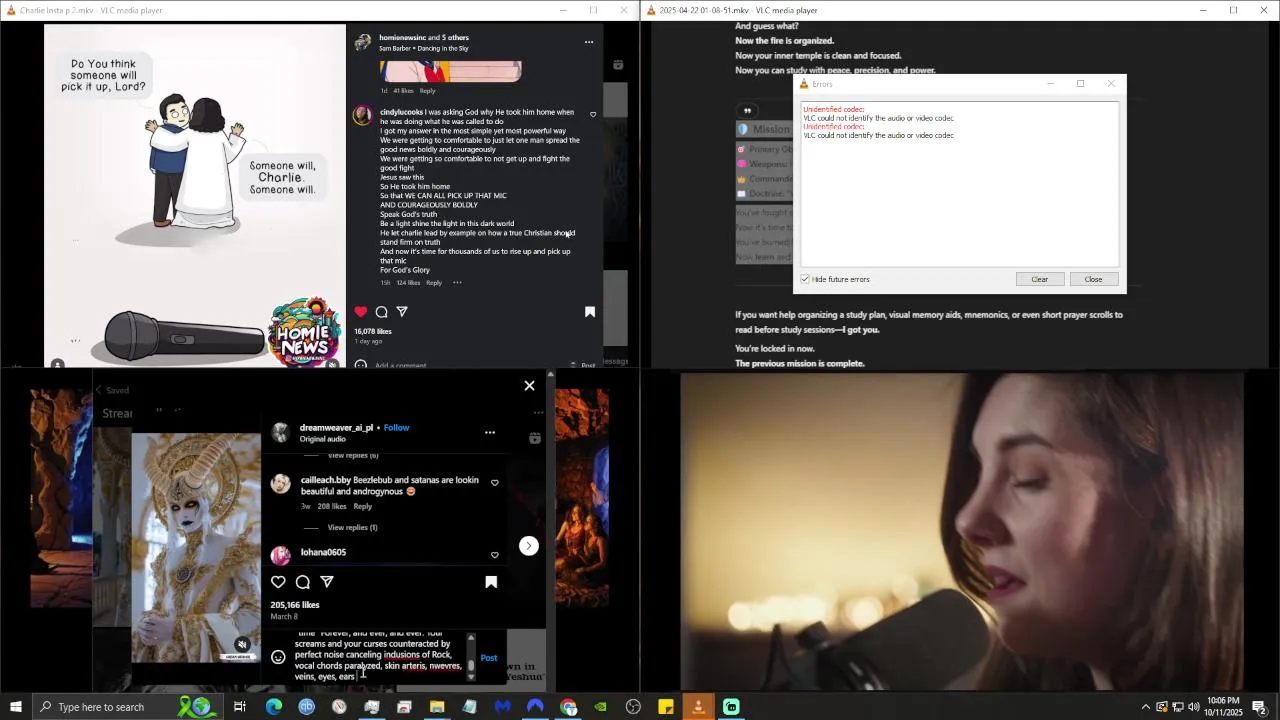Like the dreamweaver_ai_pl post heart
Image resolution: width=1280 pixels, height=720 pixels.
point(278,582)
